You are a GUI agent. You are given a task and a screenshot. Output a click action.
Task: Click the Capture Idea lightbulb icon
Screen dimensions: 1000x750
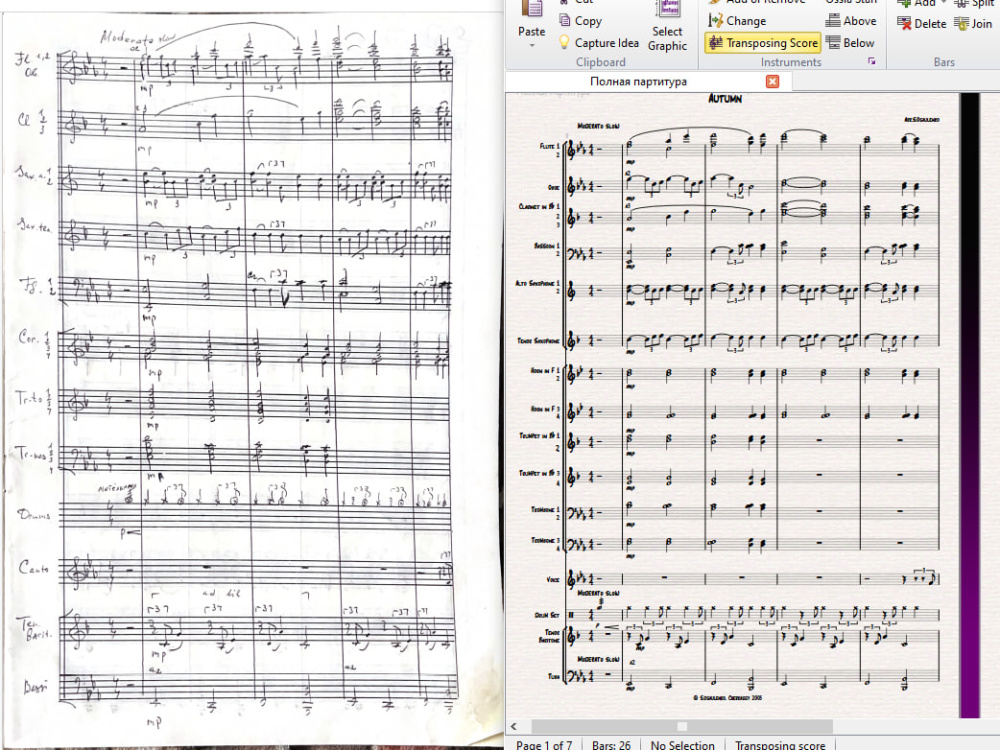coord(564,42)
